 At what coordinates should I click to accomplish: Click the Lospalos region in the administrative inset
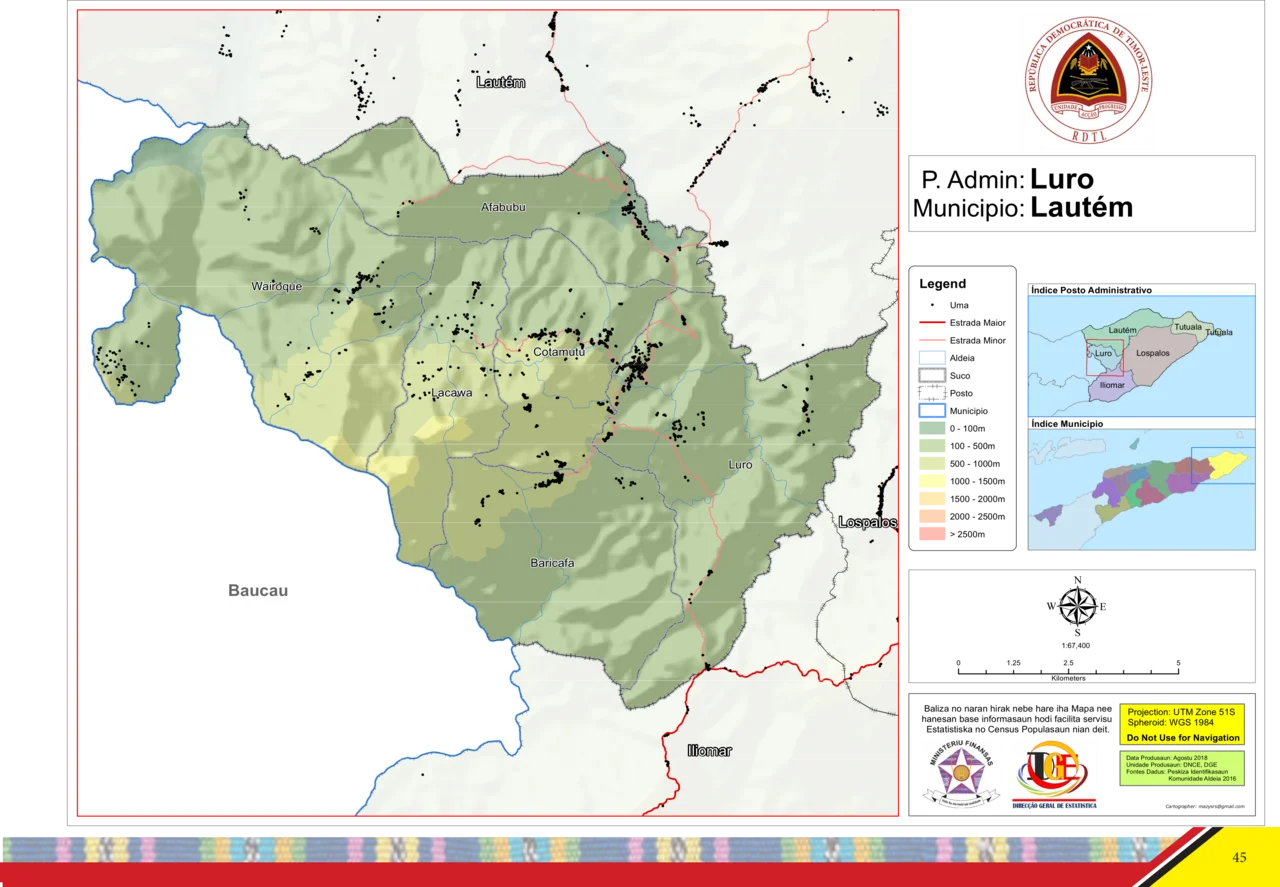point(1153,353)
